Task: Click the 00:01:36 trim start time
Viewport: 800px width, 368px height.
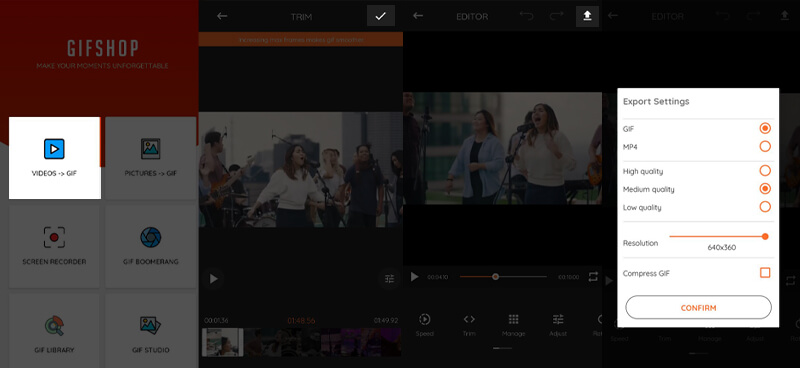Action: [216, 321]
